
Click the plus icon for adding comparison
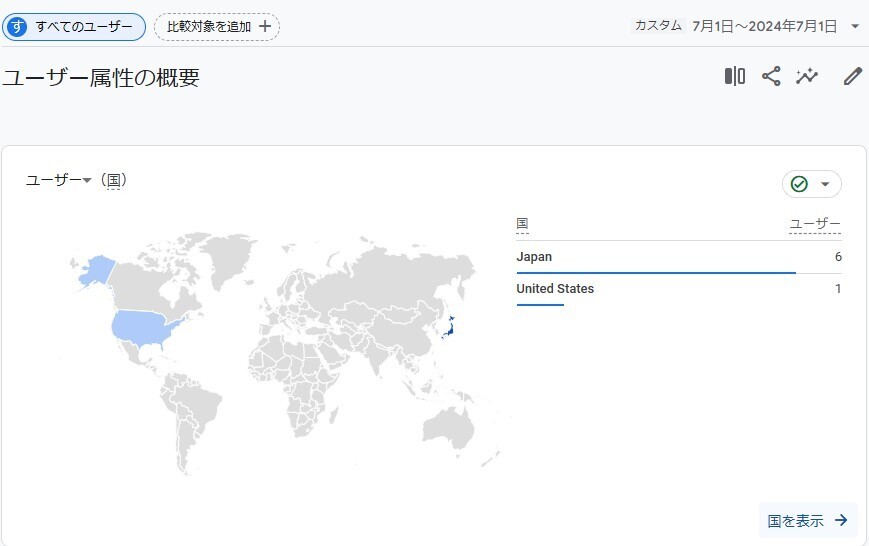[x=265, y=26]
